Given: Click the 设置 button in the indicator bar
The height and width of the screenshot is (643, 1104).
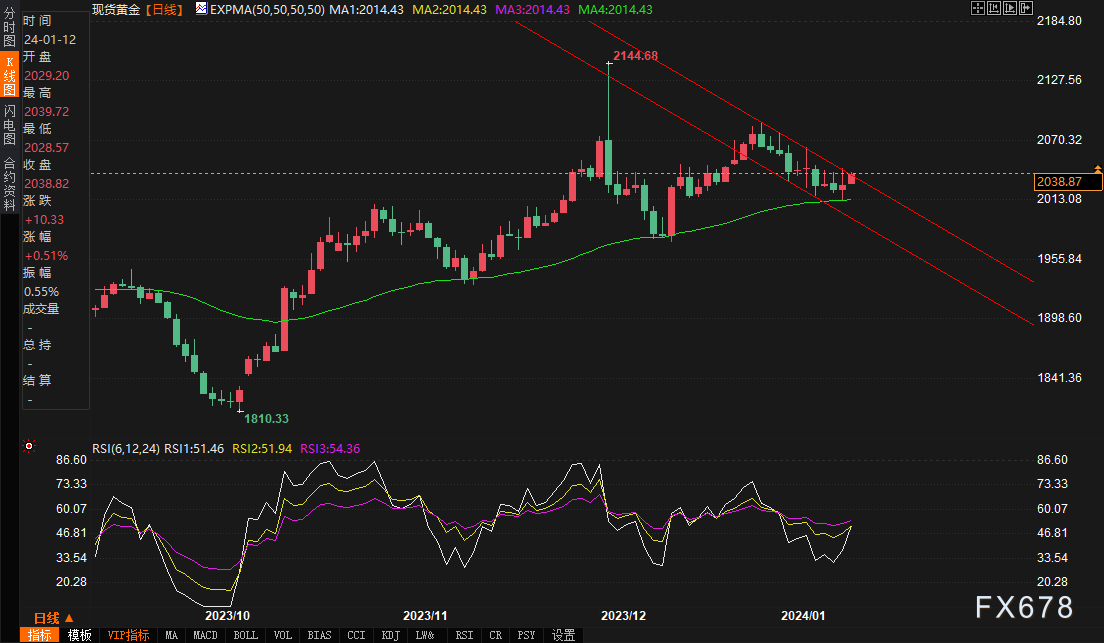Looking at the screenshot, I should pyautogui.click(x=564, y=635).
